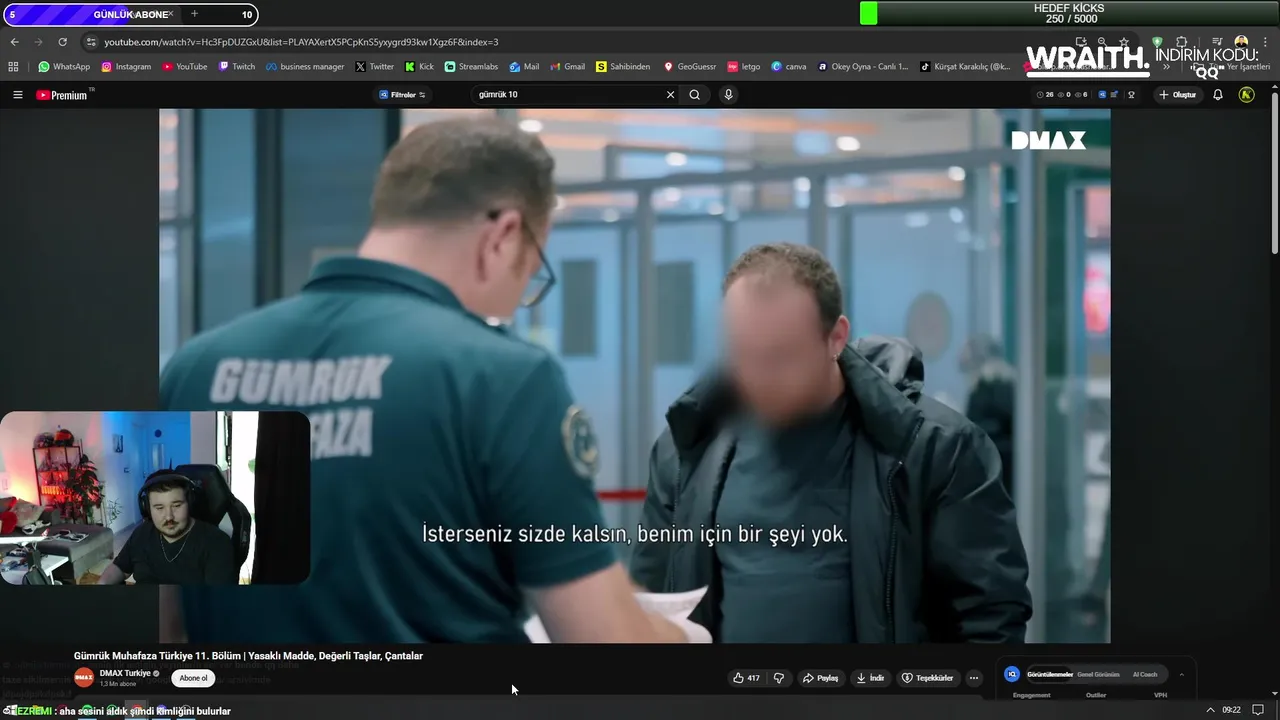Open the Chrome profile avatar
This screenshot has height=720, width=1280.
[1241, 42]
